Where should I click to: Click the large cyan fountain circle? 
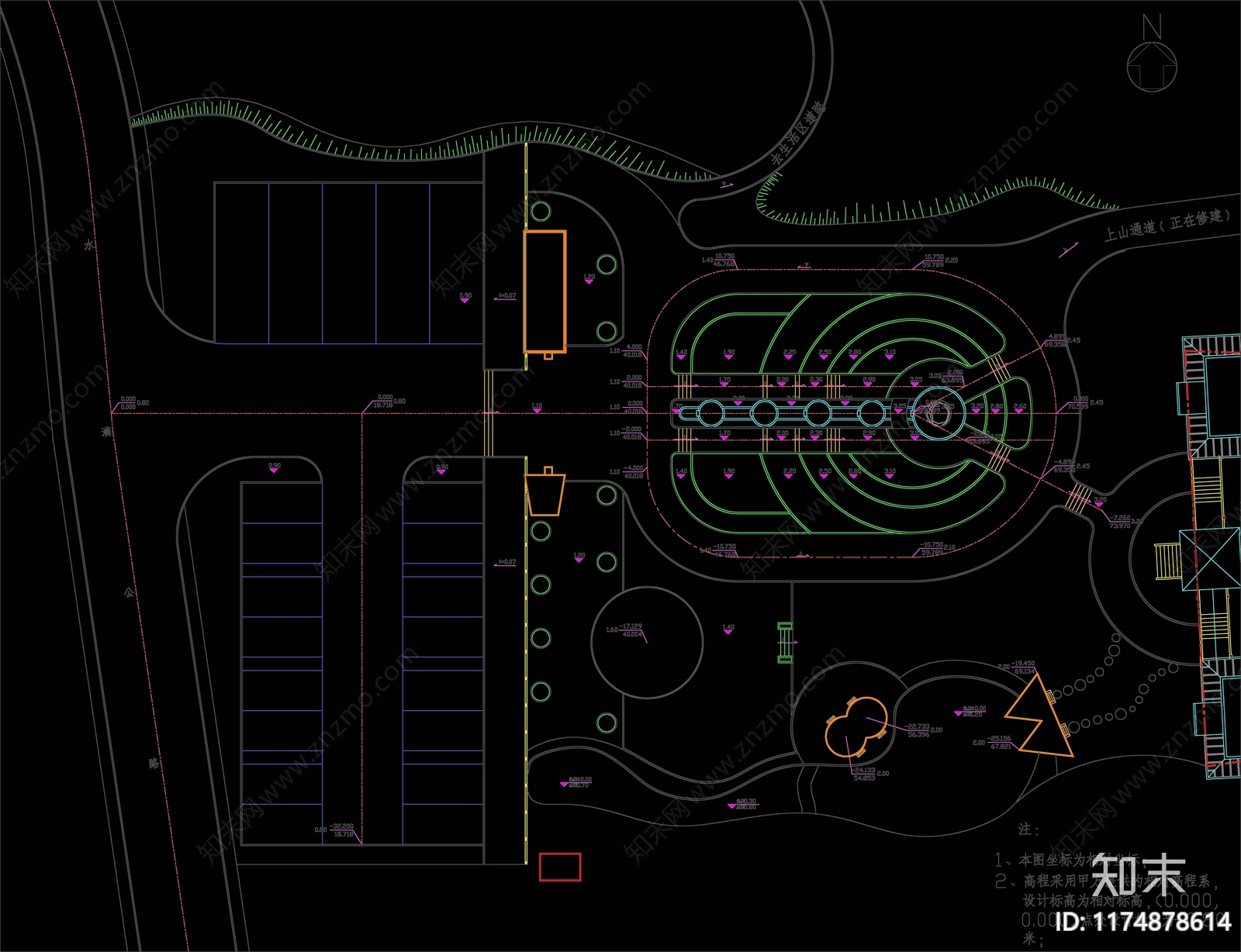pos(939,412)
